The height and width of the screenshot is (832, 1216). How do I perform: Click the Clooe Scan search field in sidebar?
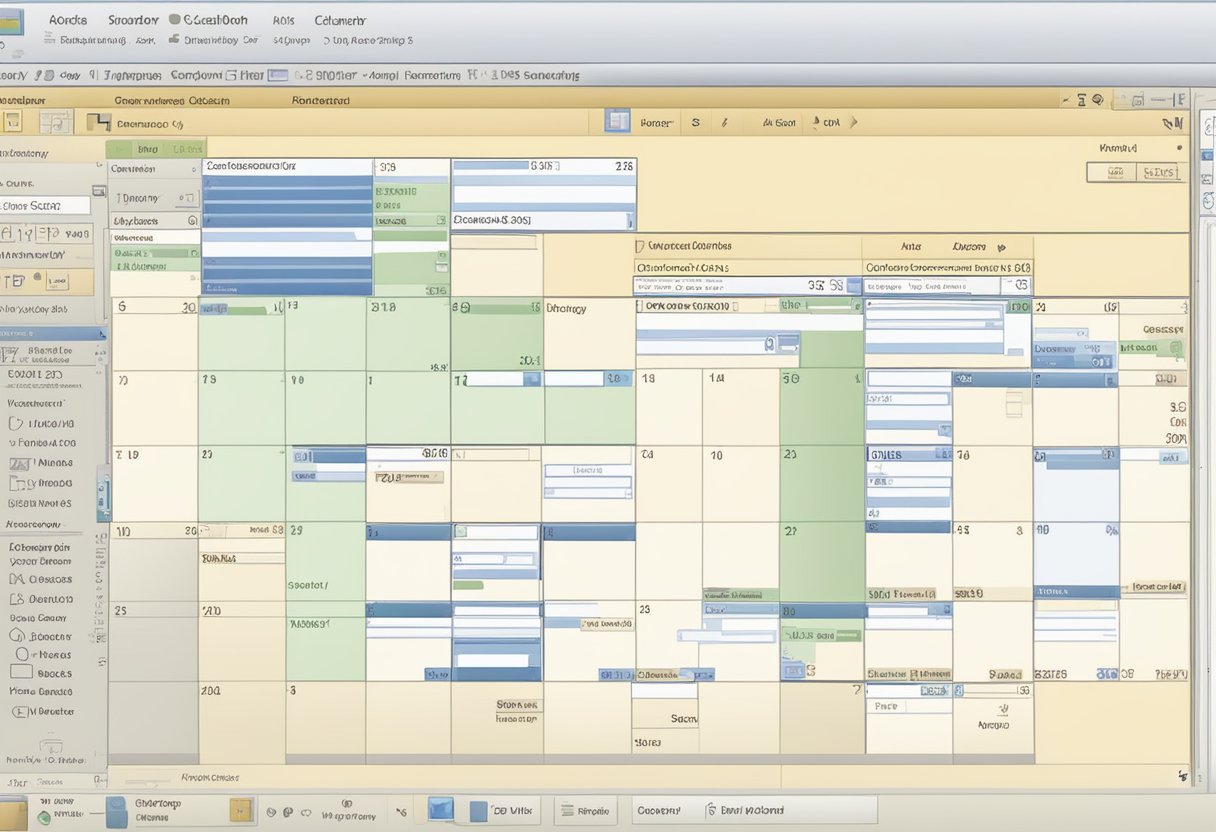tap(45, 205)
